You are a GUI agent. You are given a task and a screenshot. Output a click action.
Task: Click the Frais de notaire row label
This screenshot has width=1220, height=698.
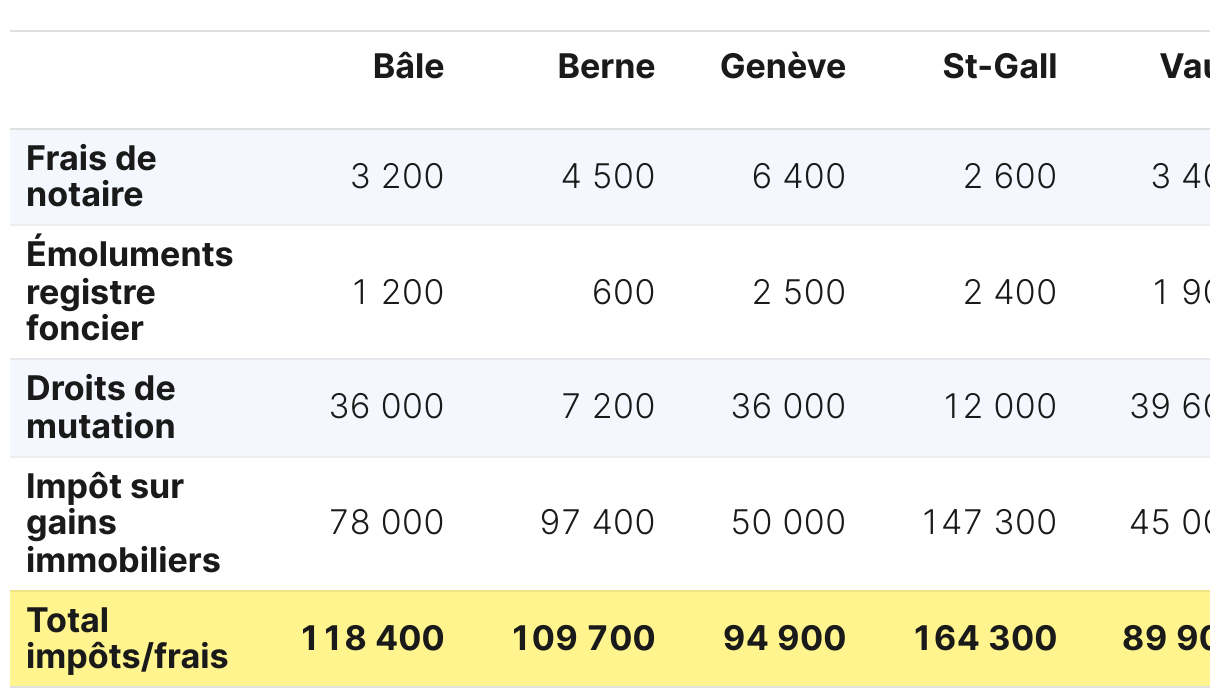click(91, 176)
